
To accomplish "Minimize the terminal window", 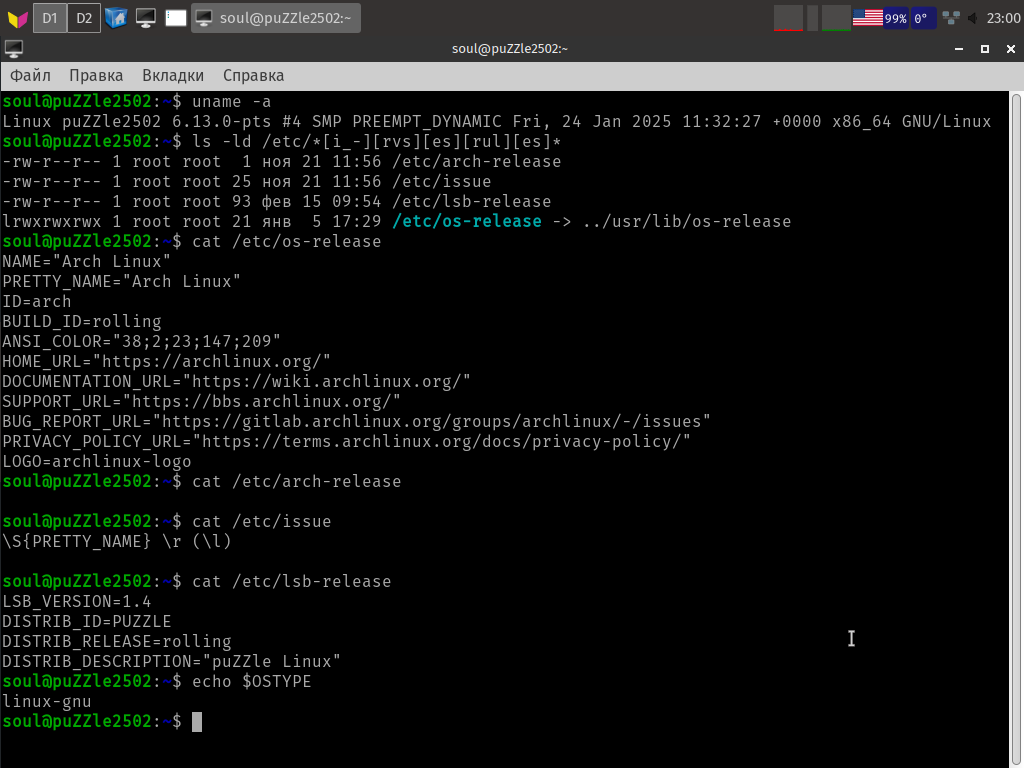I will click(959, 49).
